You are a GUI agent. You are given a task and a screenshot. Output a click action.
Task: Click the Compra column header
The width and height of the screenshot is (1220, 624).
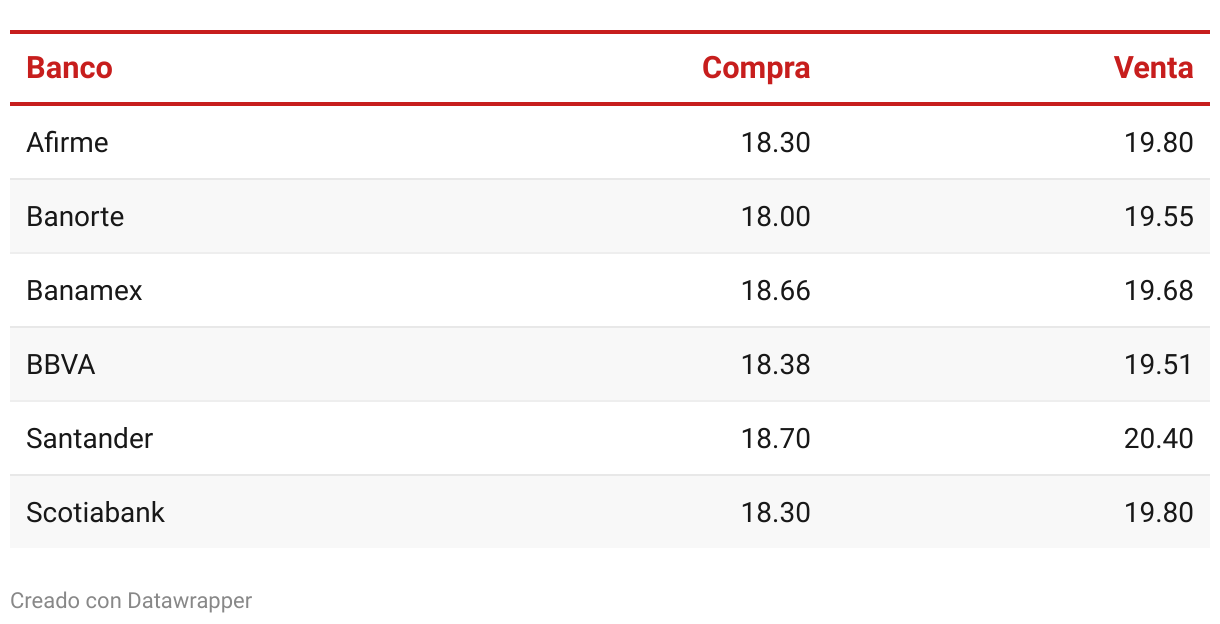click(x=756, y=68)
